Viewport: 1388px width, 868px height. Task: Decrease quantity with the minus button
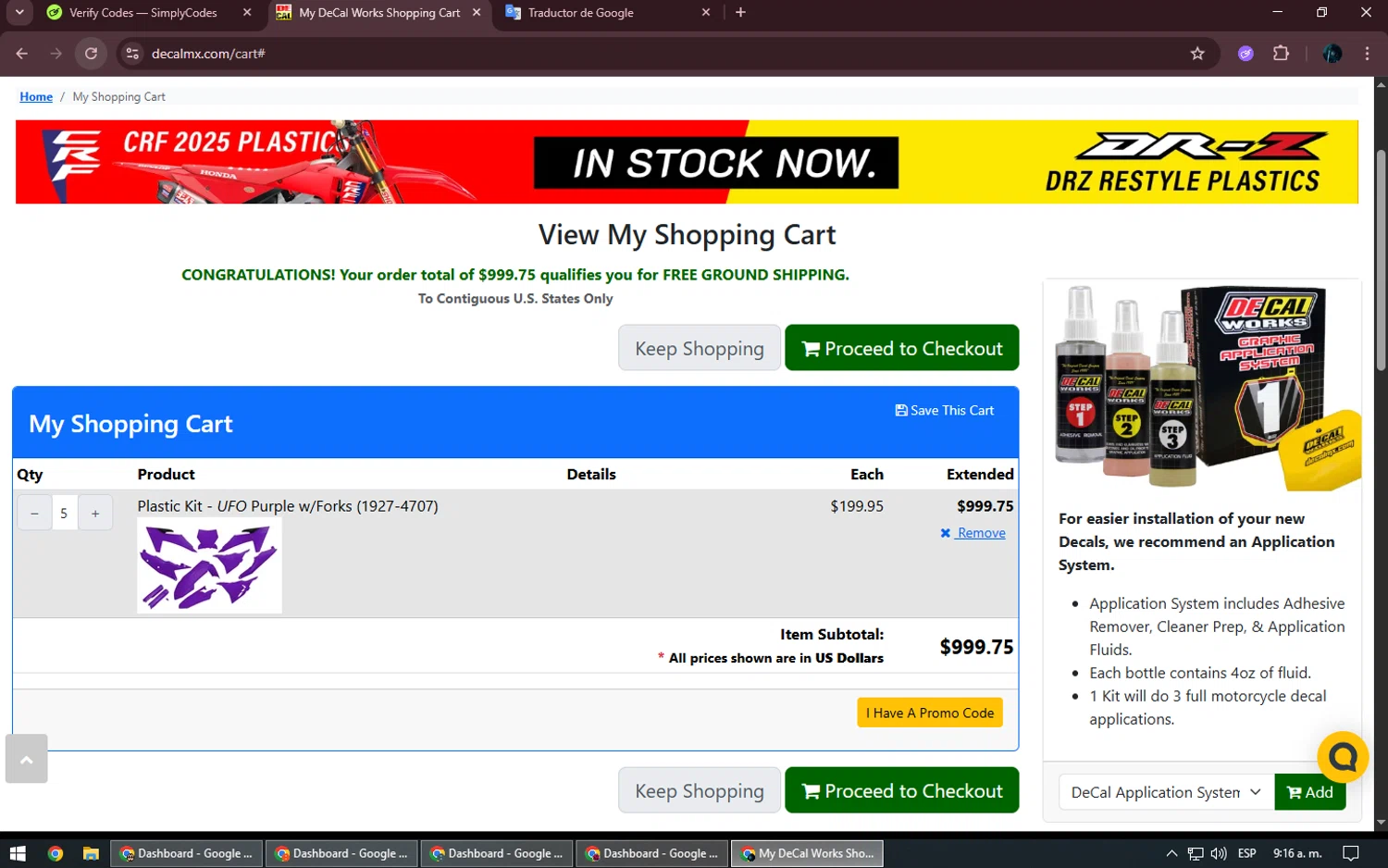[x=34, y=513]
